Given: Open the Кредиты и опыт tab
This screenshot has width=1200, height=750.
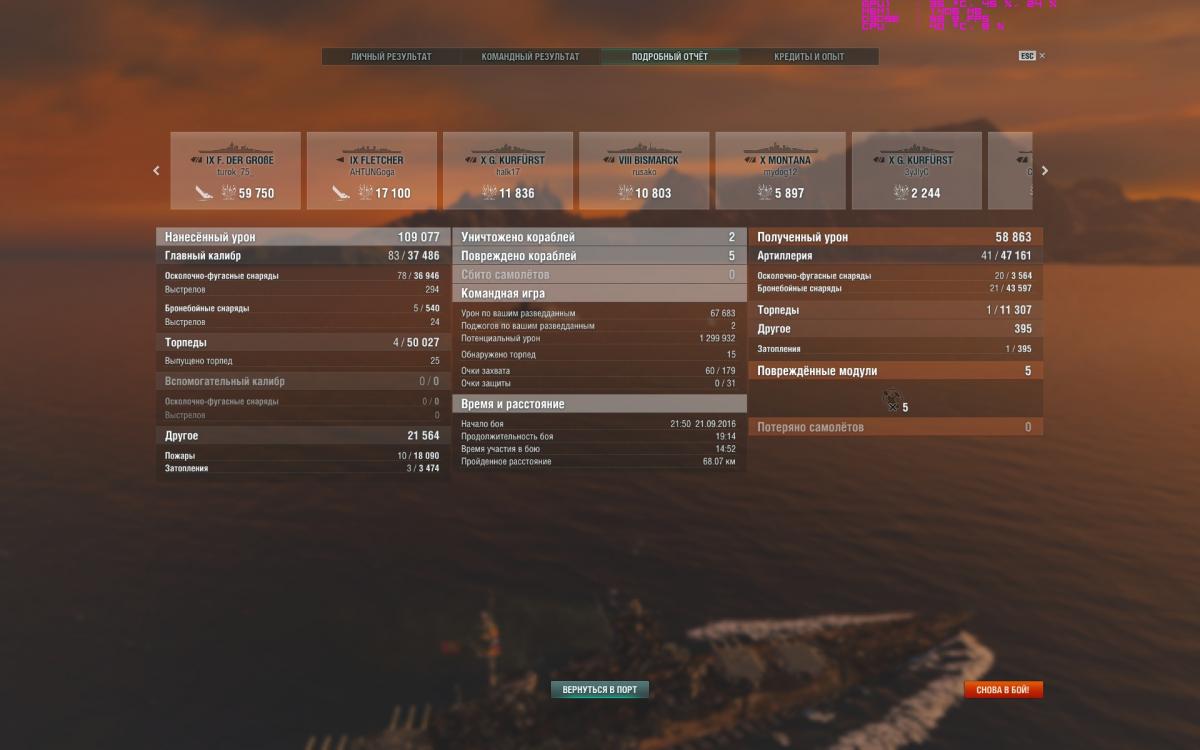Looking at the screenshot, I should click(x=808, y=57).
